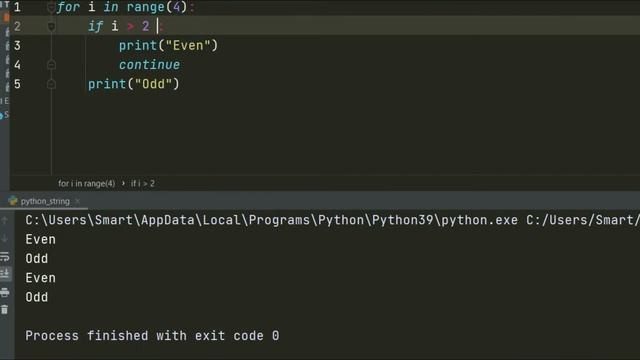Click the 'for' keyword on line 1
The width and height of the screenshot is (640, 360).
click(68, 7)
